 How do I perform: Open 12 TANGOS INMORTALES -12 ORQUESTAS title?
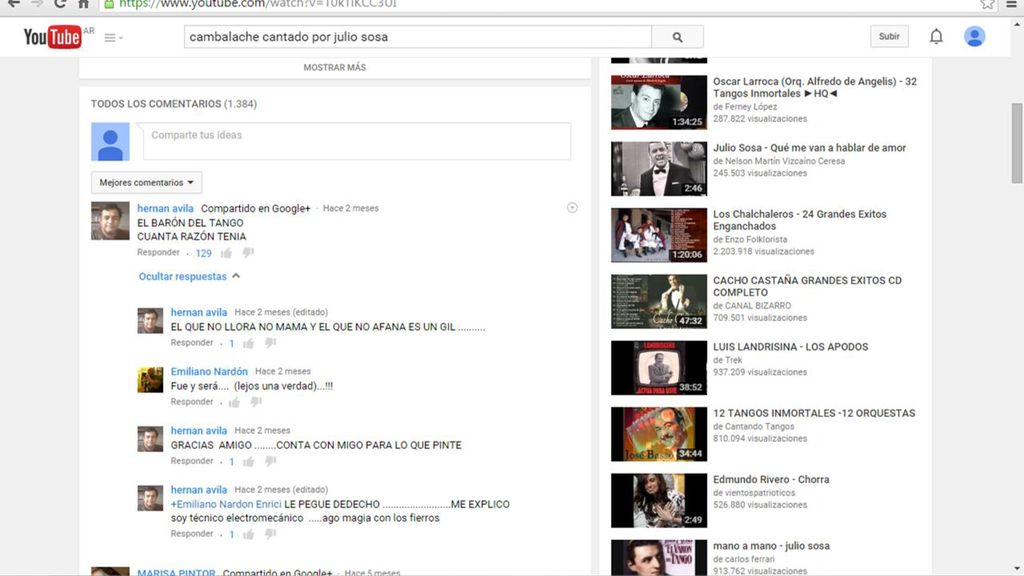pos(814,413)
